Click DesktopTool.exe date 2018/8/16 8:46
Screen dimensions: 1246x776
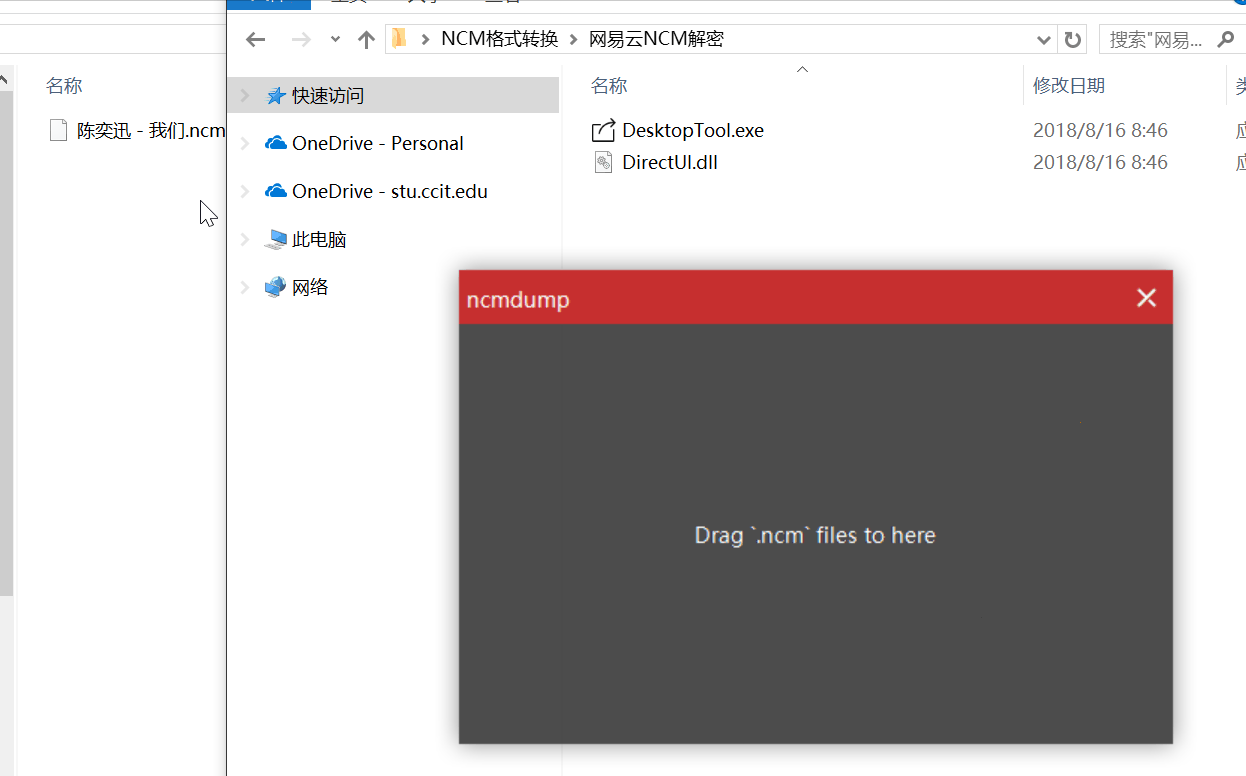point(1100,130)
